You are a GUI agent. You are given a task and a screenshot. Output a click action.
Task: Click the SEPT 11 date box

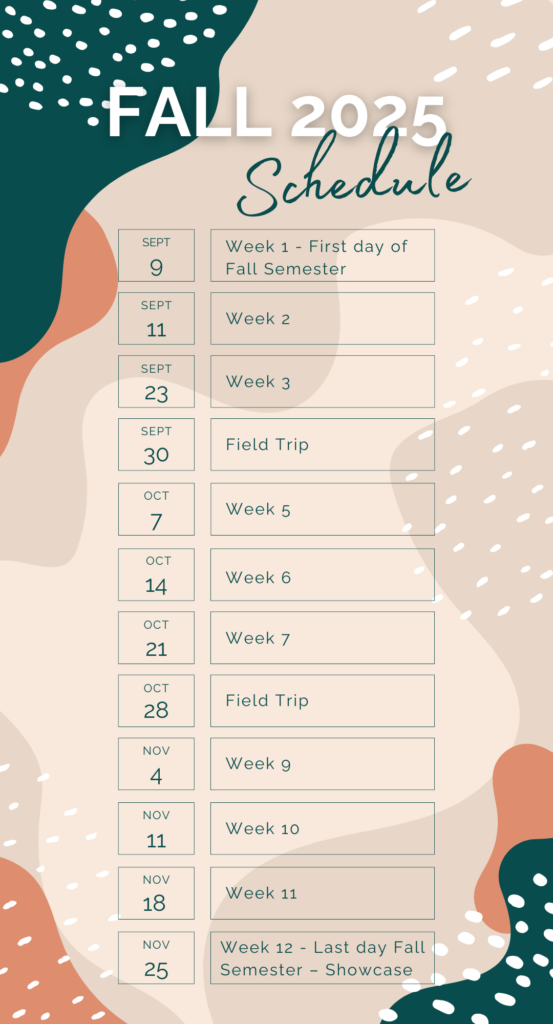coord(156,319)
